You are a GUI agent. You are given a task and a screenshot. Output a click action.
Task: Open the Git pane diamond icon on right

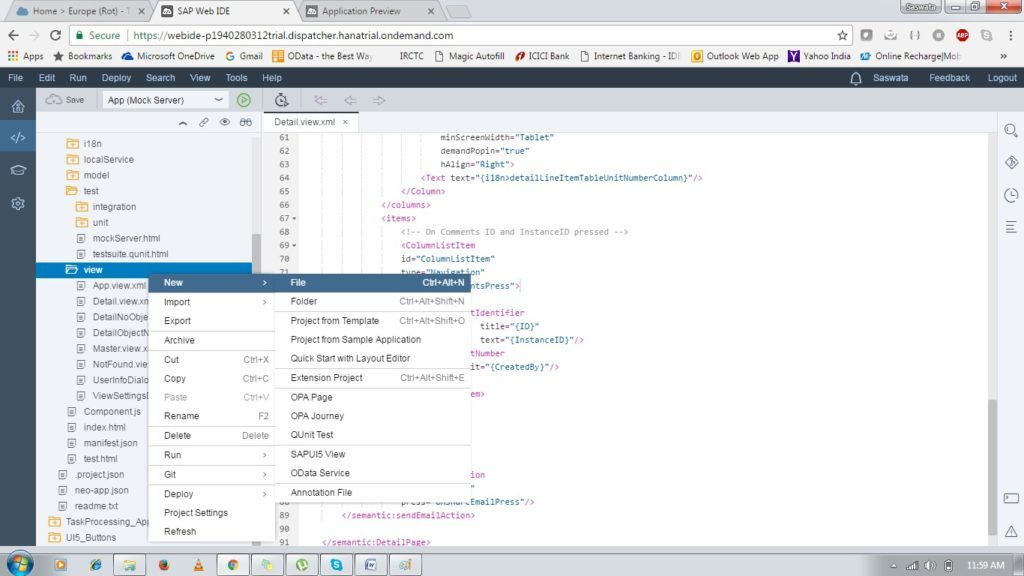pos(1011,162)
